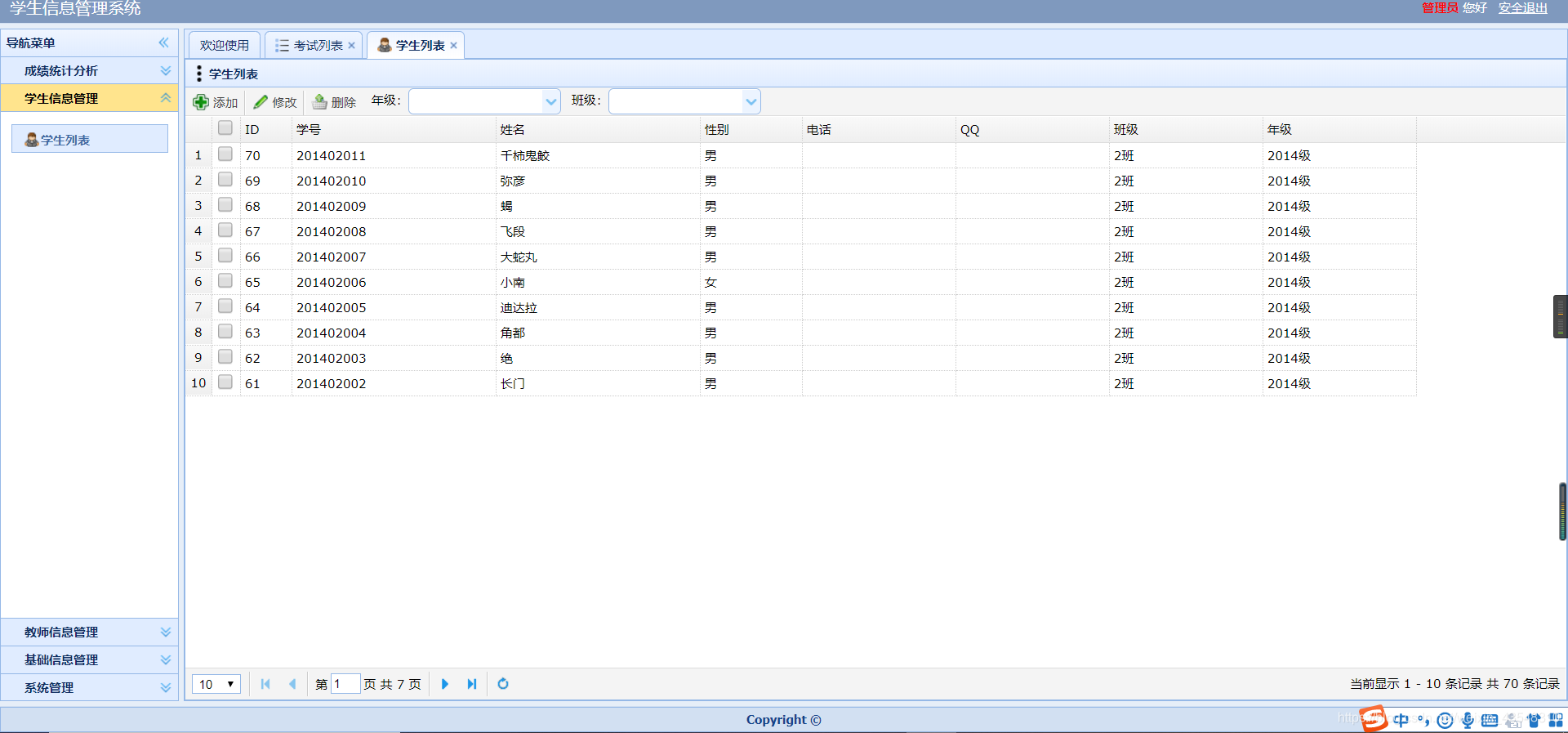
Task: Check the row for student 角都
Action: click(x=225, y=332)
